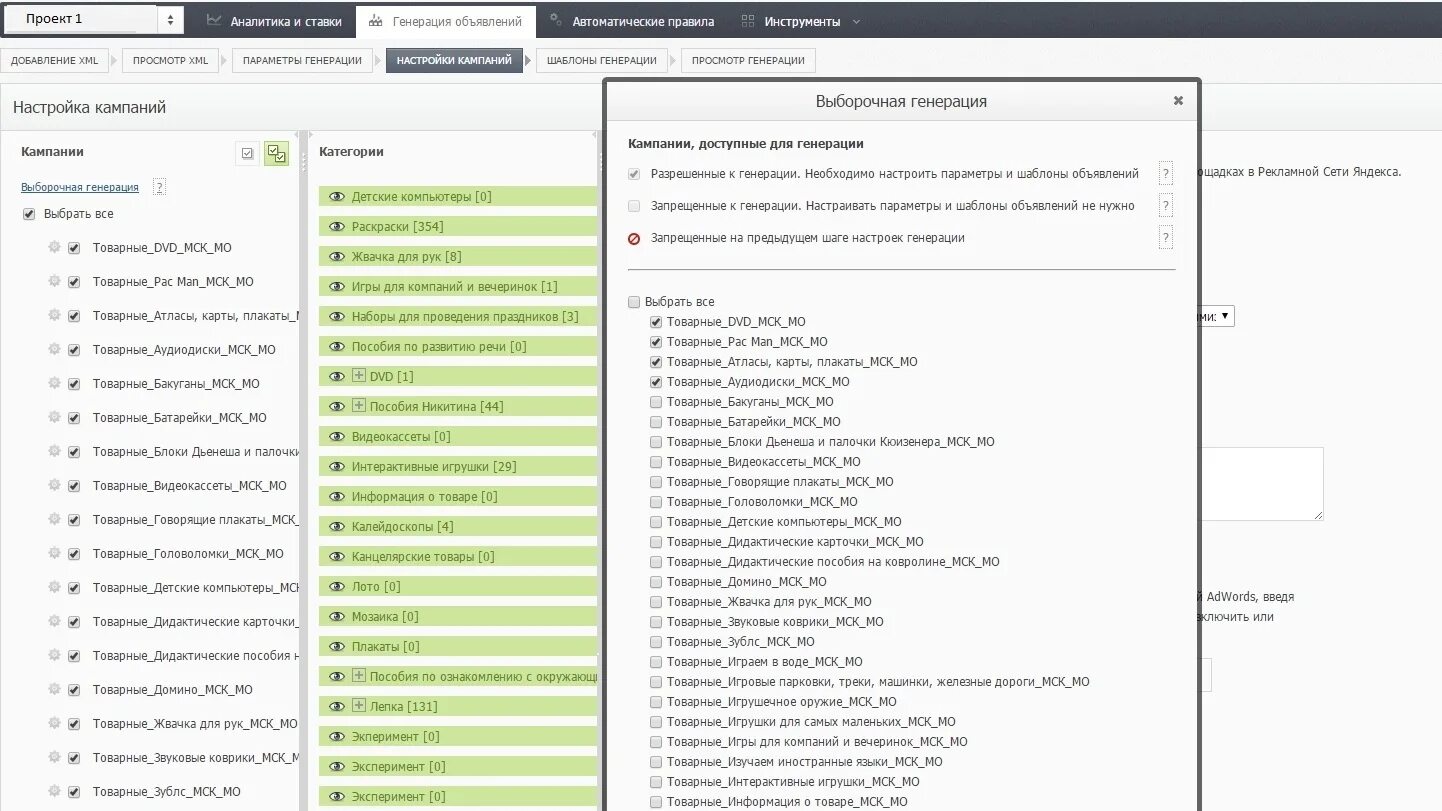
Task: Click help icon for Запрещенные к генерации
Action: [x=1165, y=206]
